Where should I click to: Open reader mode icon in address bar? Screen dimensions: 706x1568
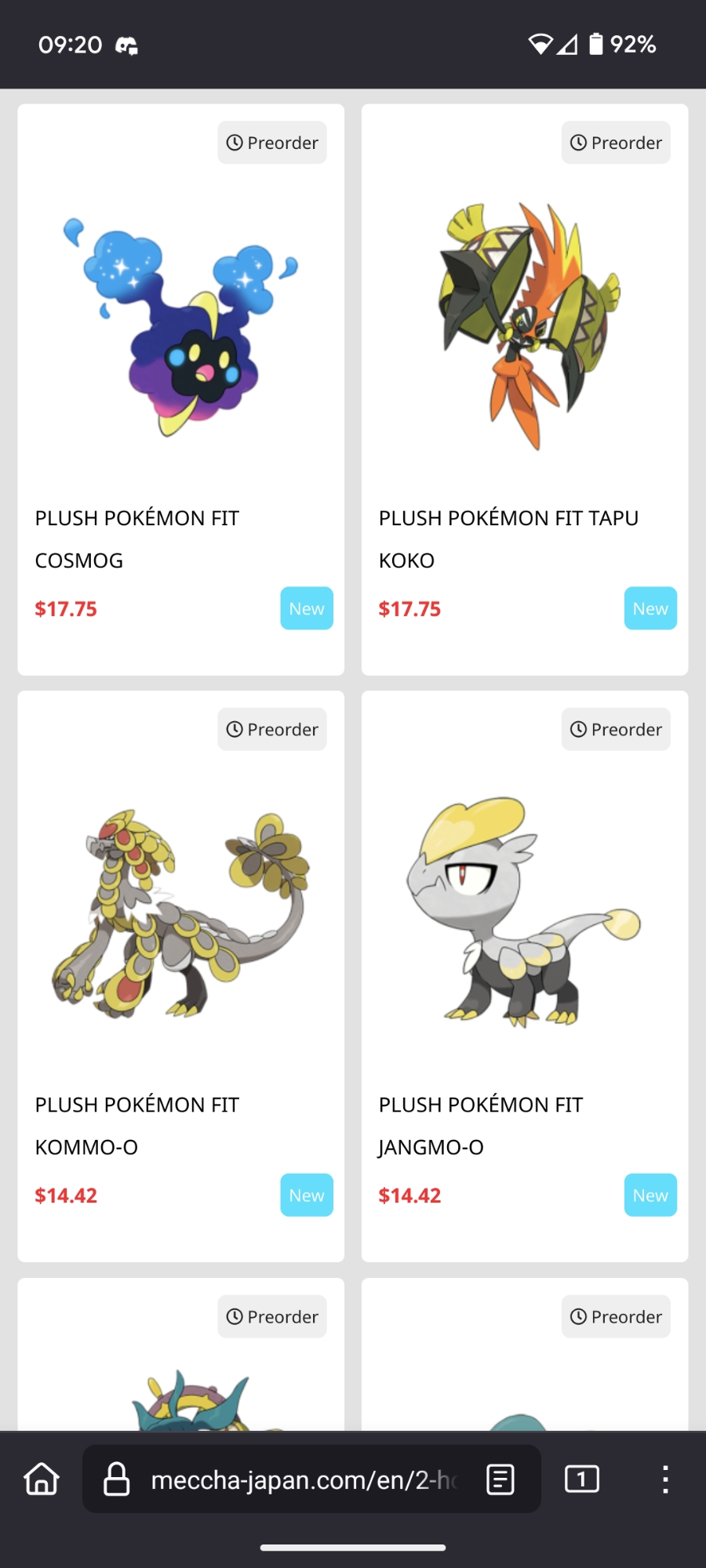pyautogui.click(x=500, y=1479)
